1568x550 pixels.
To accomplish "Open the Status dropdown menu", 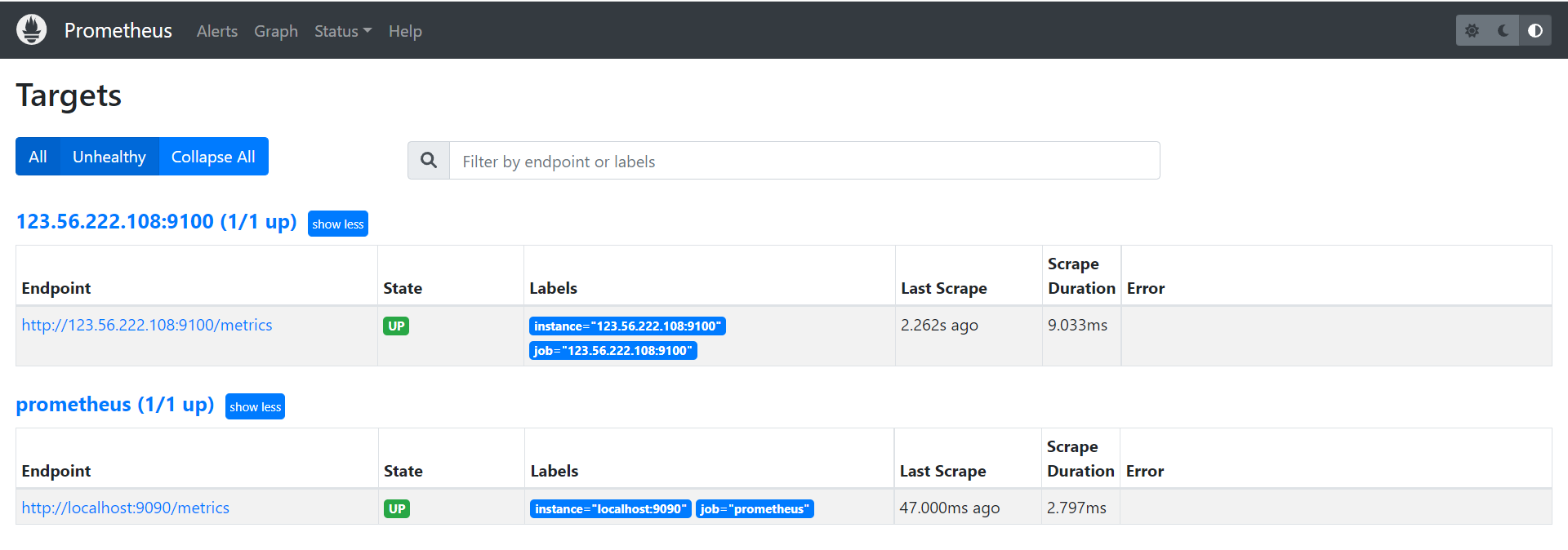I will click(342, 31).
